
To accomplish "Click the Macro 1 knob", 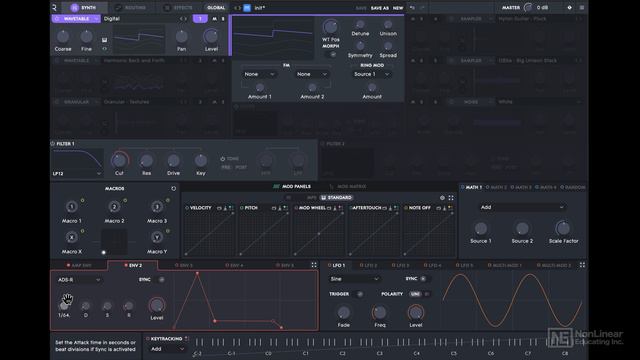I will click(71, 207).
